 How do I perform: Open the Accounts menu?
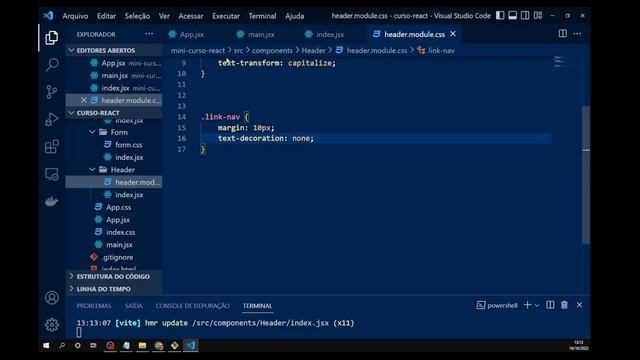pyautogui.click(x=52, y=298)
